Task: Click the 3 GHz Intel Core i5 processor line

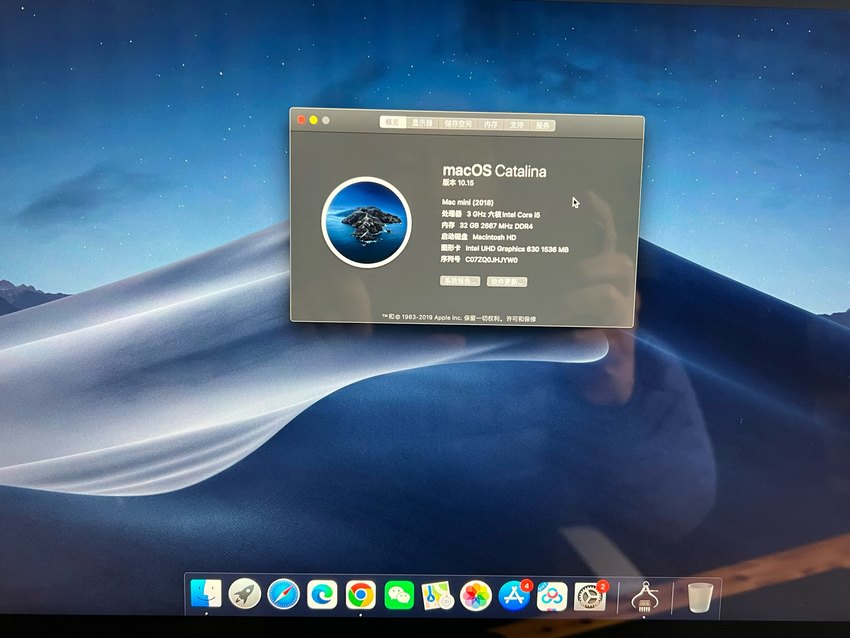Action: tap(491, 214)
